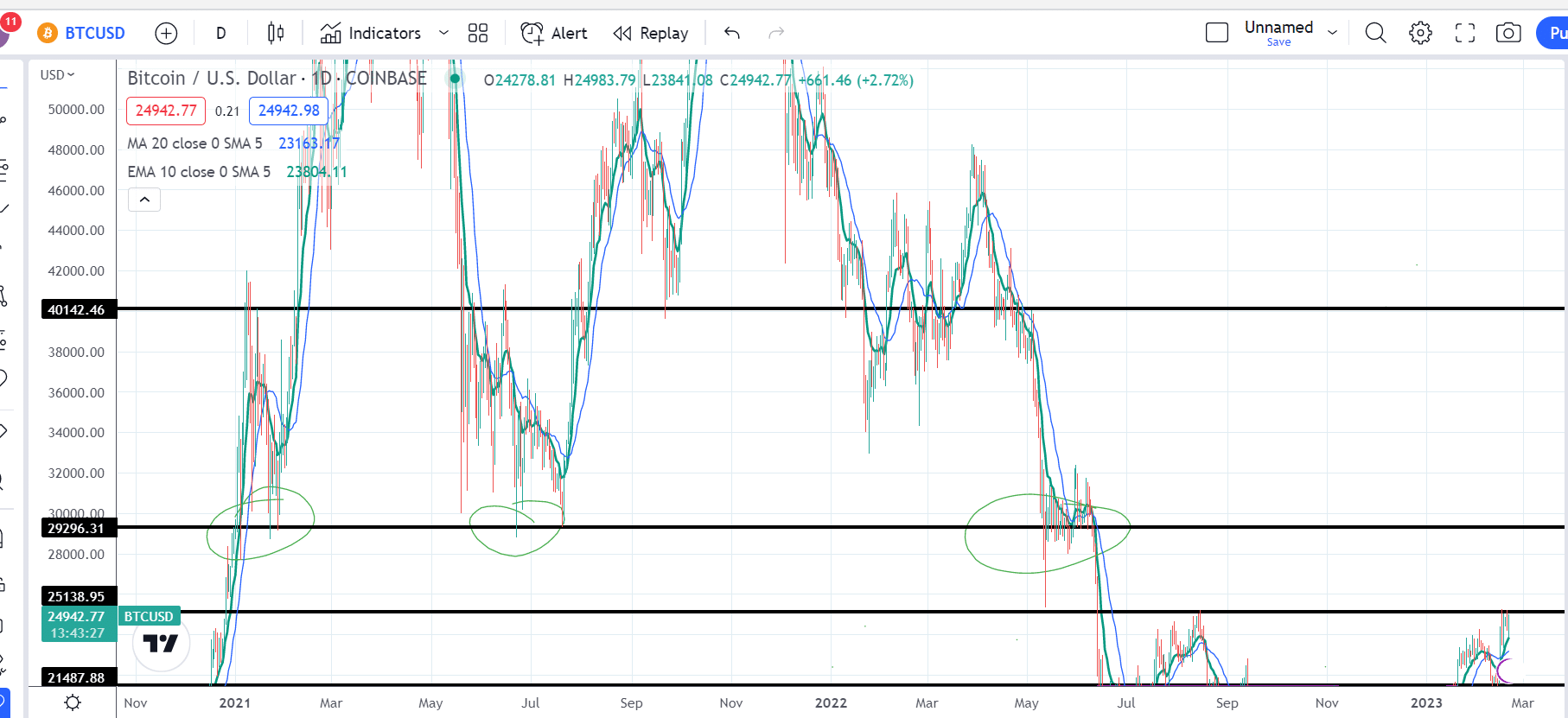Select the MA 20 close indicator legend
The image size is (1568, 718).
(194, 143)
